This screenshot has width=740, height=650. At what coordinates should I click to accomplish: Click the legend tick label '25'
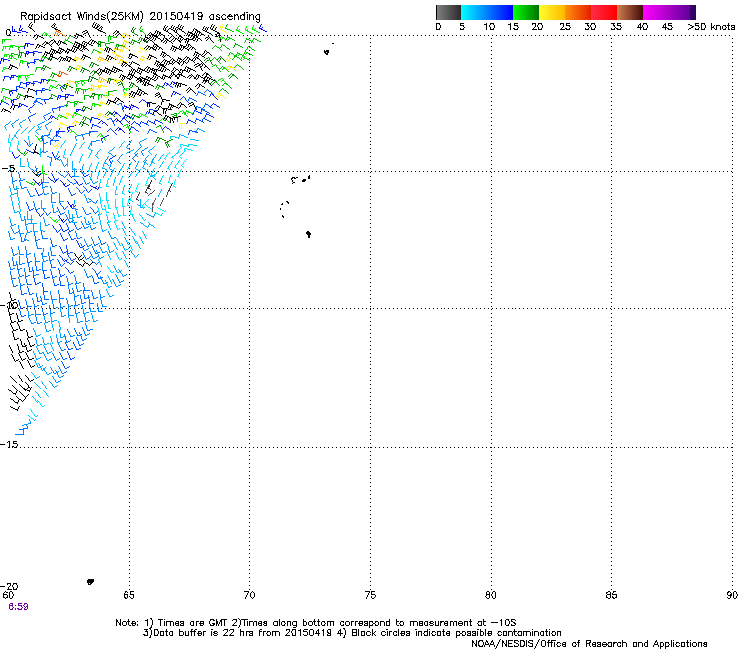click(565, 27)
